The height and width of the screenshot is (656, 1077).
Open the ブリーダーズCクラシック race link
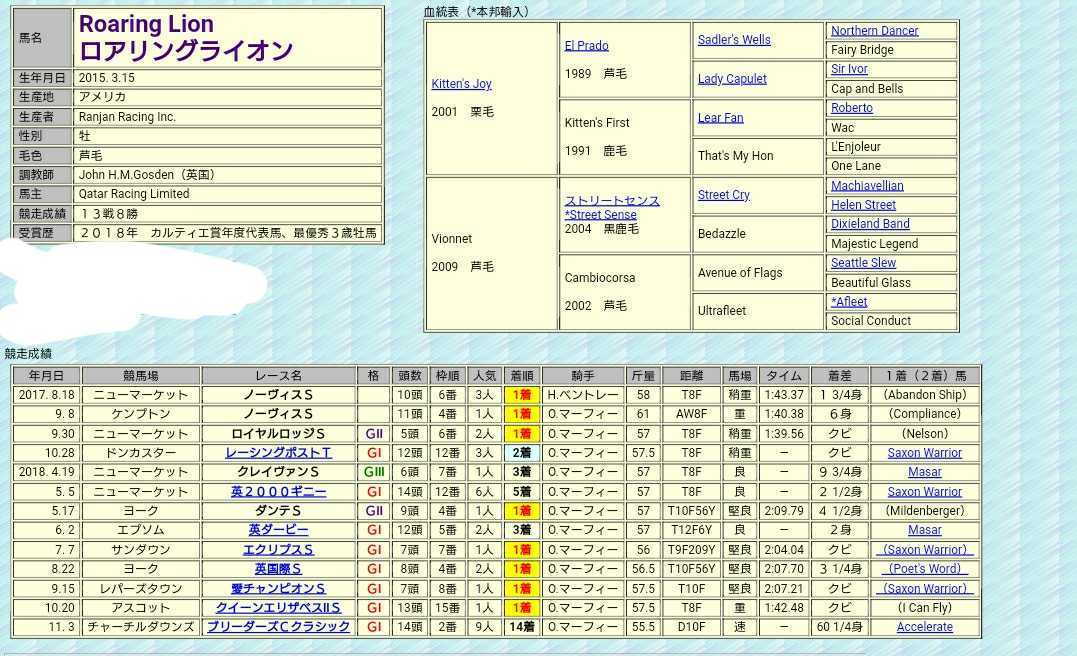pyautogui.click(x=278, y=627)
